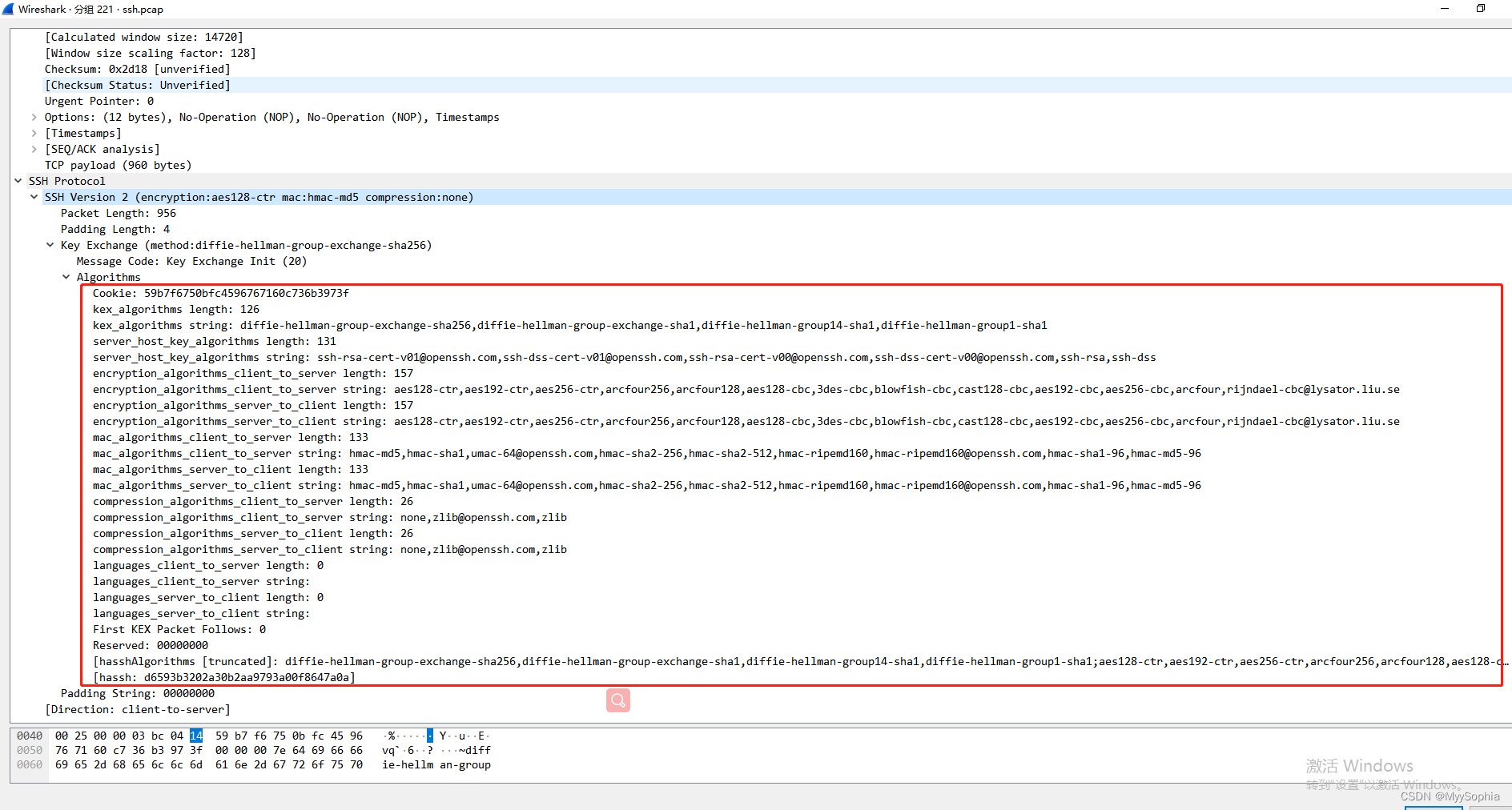
Task: Select the Reserved: 00000000 row
Action: click(151, 645)
